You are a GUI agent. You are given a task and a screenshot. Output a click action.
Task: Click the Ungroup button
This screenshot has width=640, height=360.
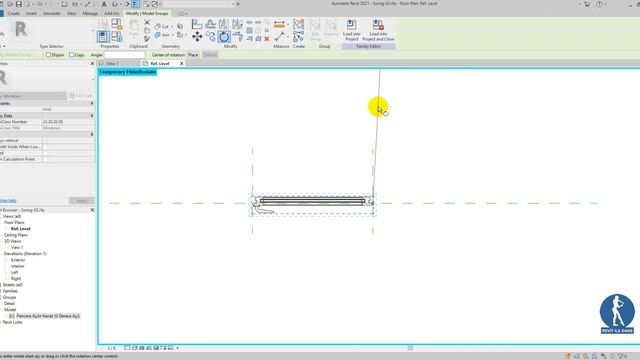pos(331,29)
